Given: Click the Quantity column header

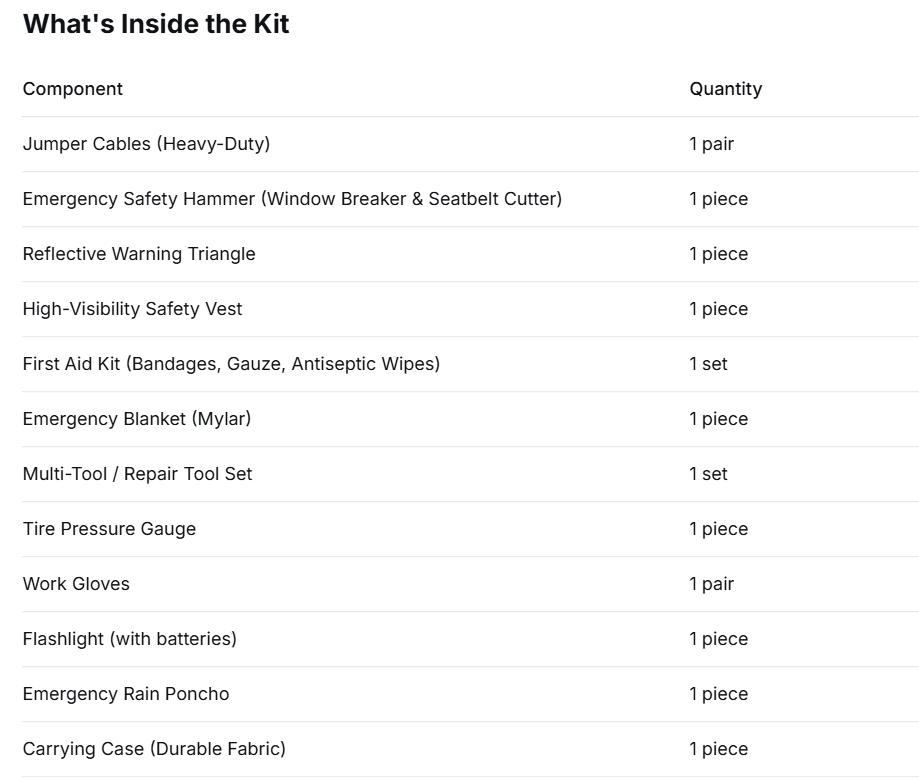Looking at the screenshot, I should click(726, 89).
